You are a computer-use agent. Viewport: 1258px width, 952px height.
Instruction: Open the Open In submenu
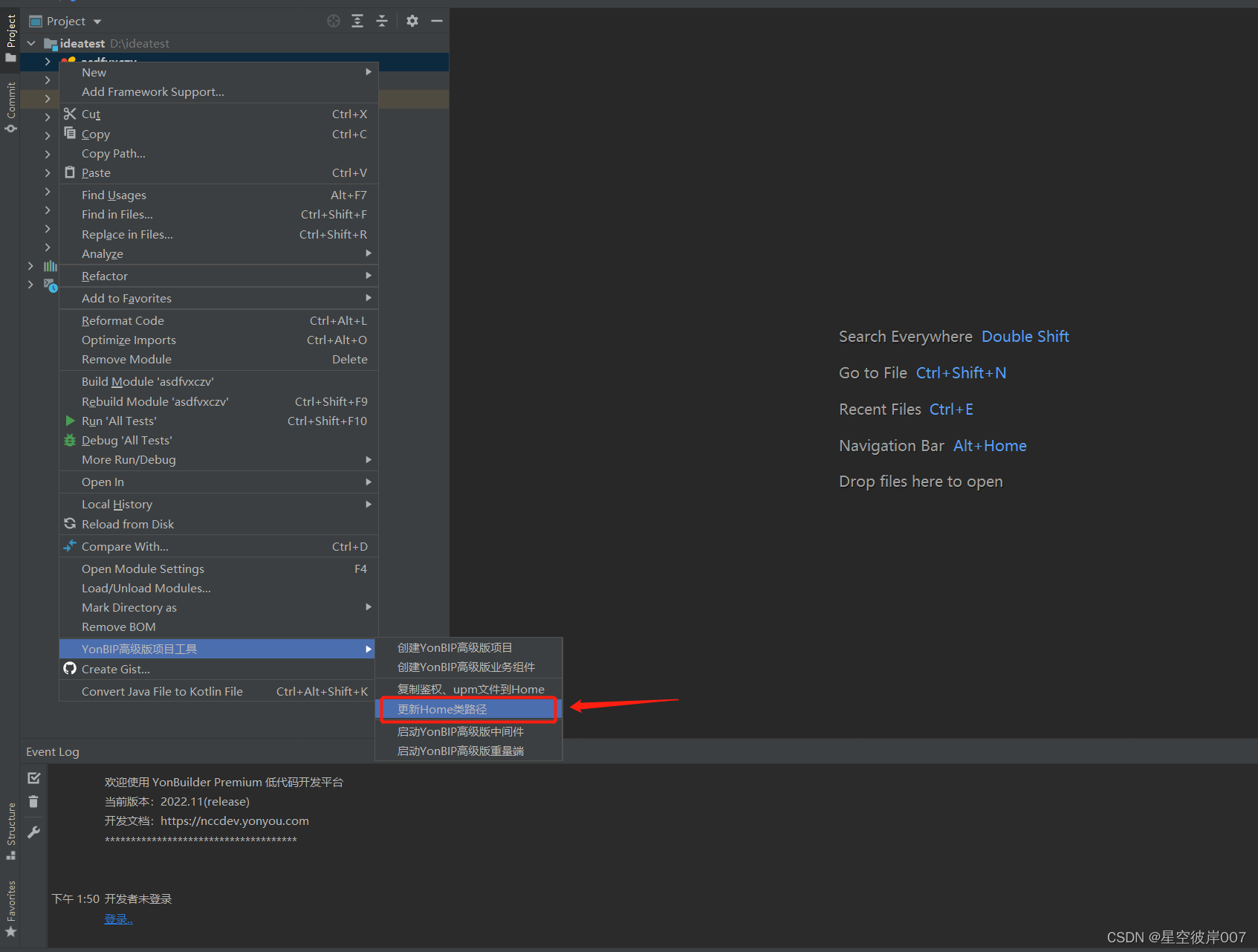[x=218, y=482]
